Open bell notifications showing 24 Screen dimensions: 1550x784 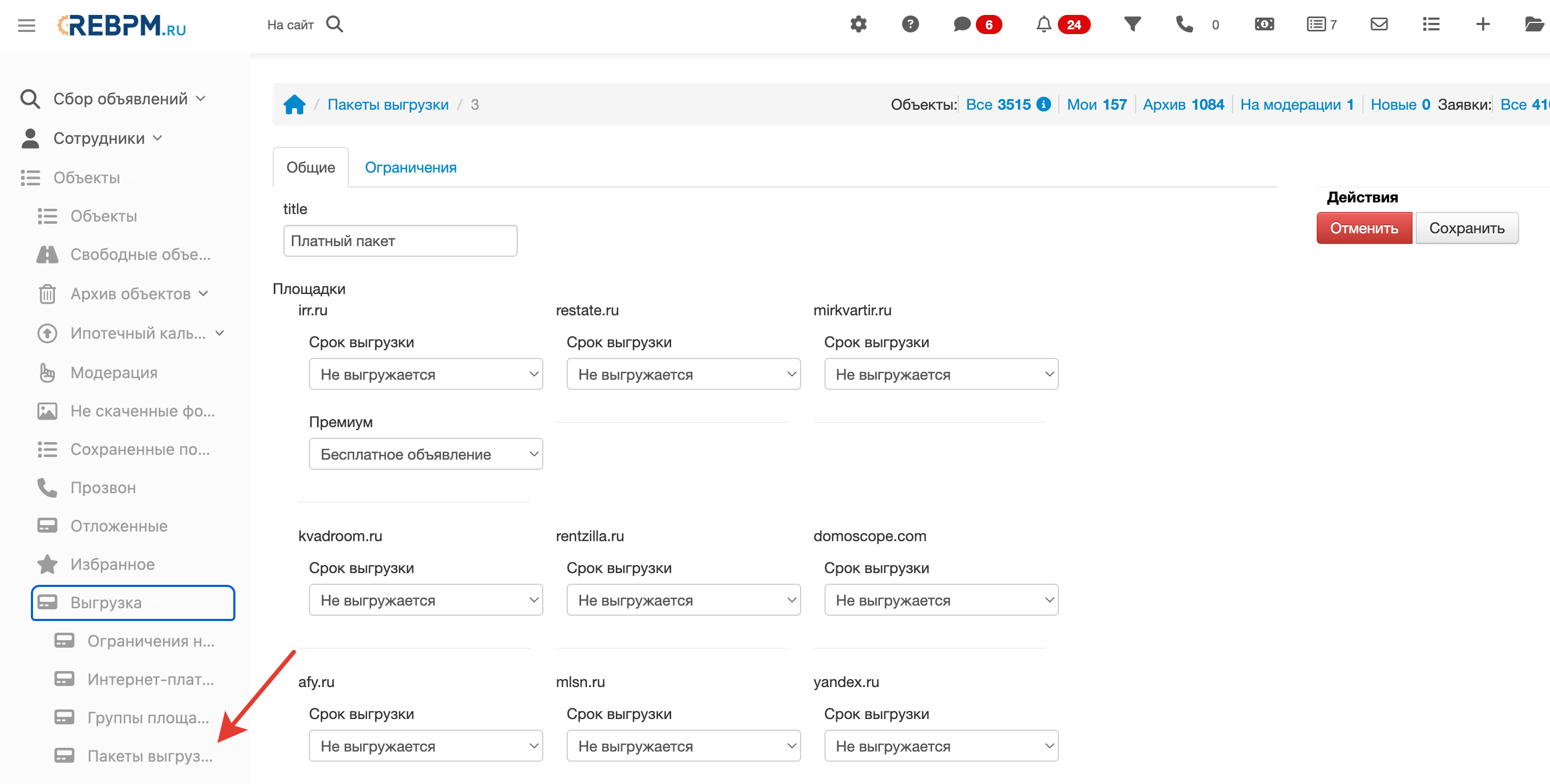[1062, 24]
